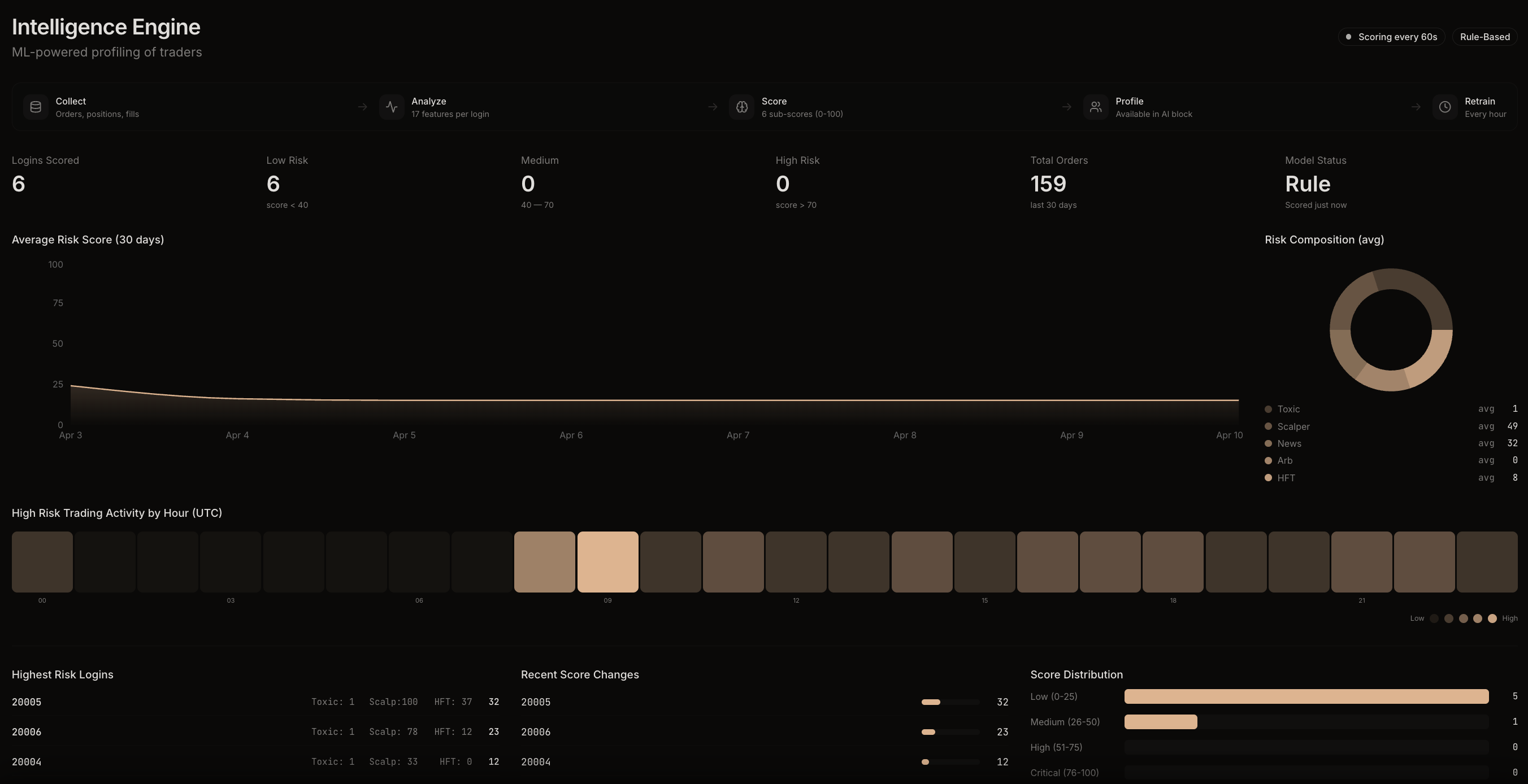Select the brightest heatmap cell at hour 09
The height and width of the screenshot is (784, 1528).
pyautogui.click(x=608, y=561)
